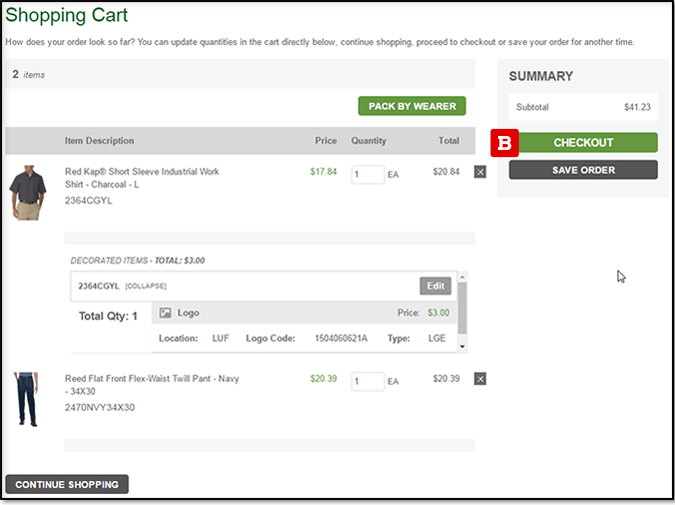This screenshot has width=675, height=505.
Task: Remove the Reed Twill Pant from cart
Action: click(x=480, y=379)
